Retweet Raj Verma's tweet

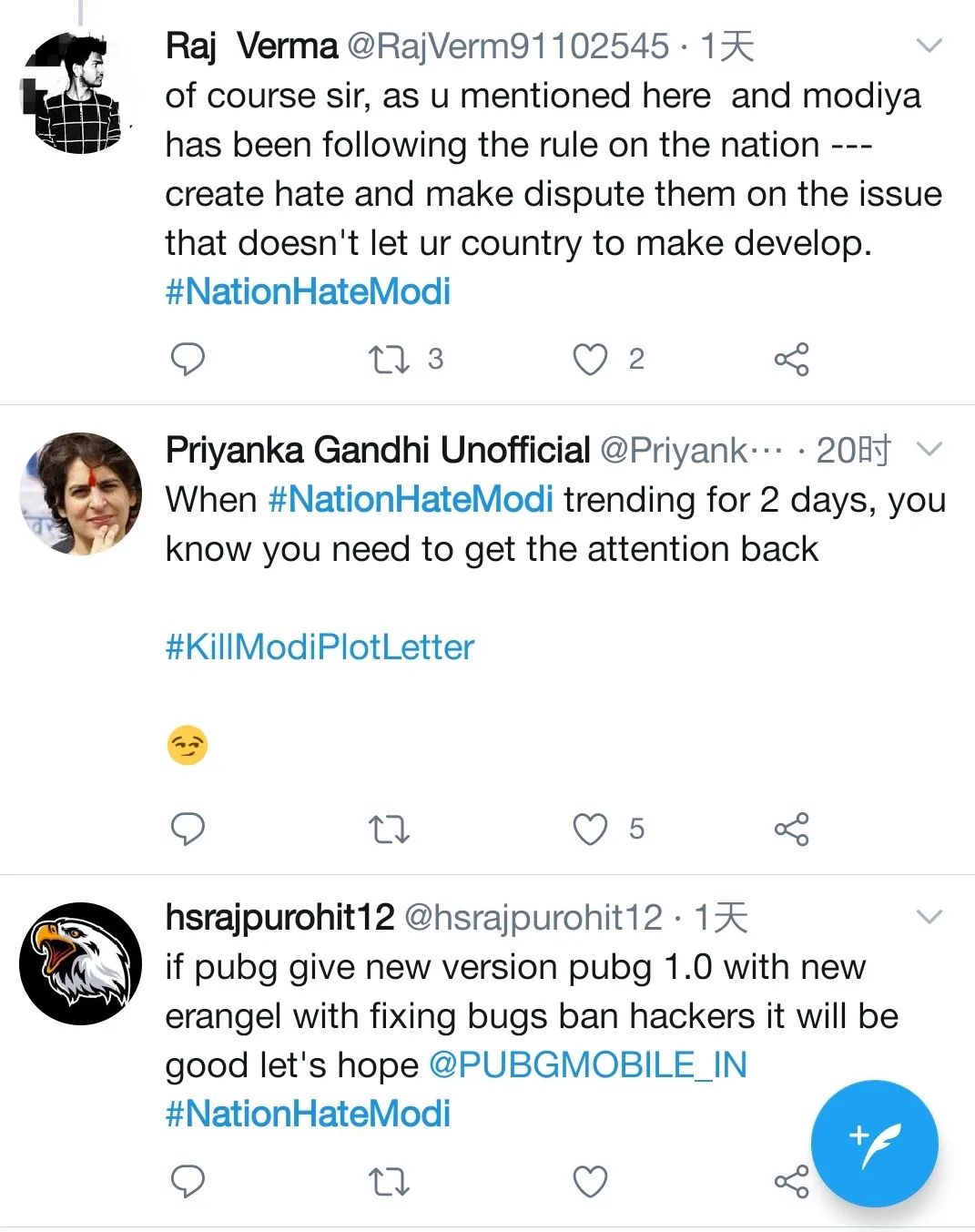click(x=389, y=359)
